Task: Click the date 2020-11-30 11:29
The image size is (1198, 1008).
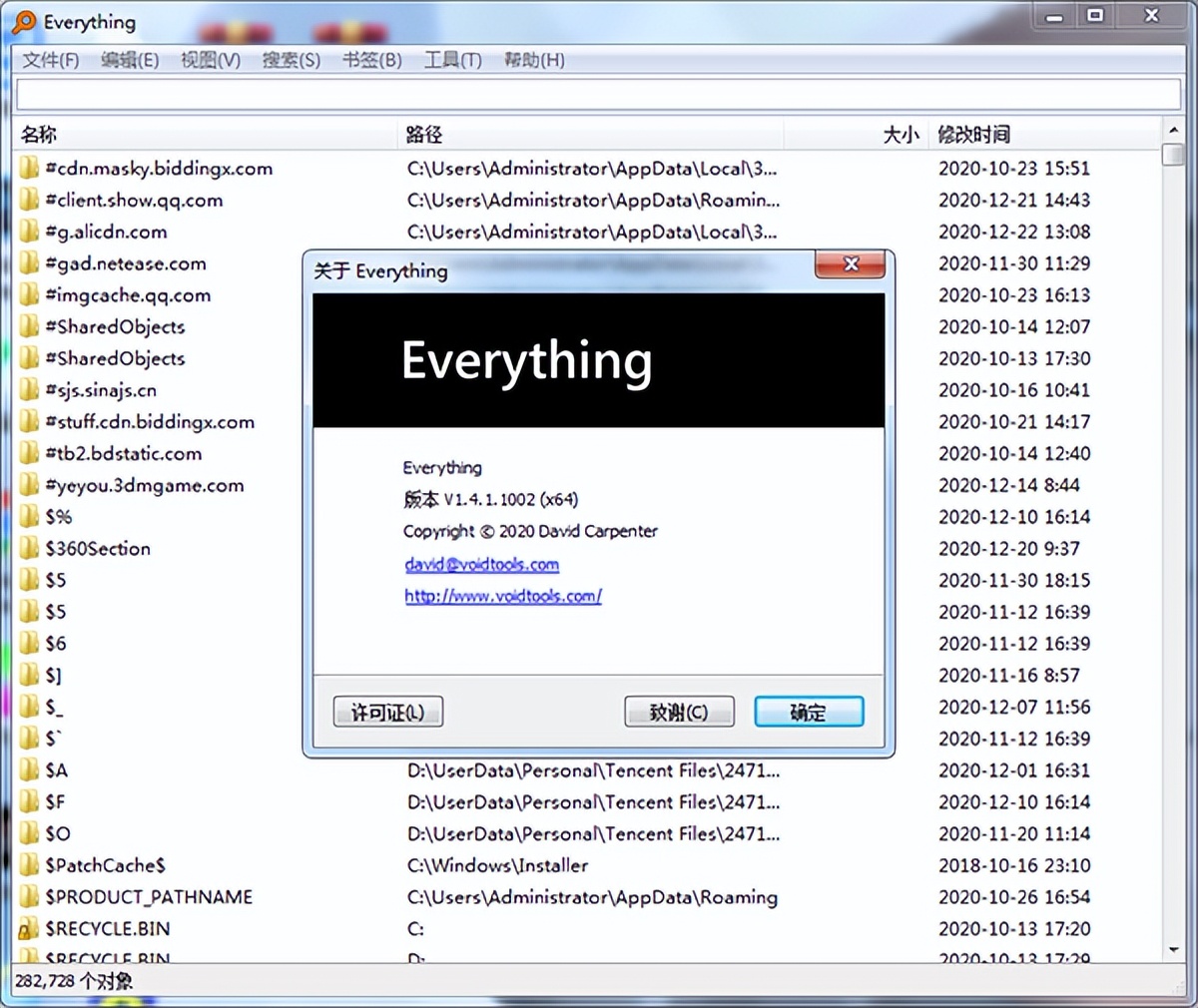Action: [x=1014, y=263]
